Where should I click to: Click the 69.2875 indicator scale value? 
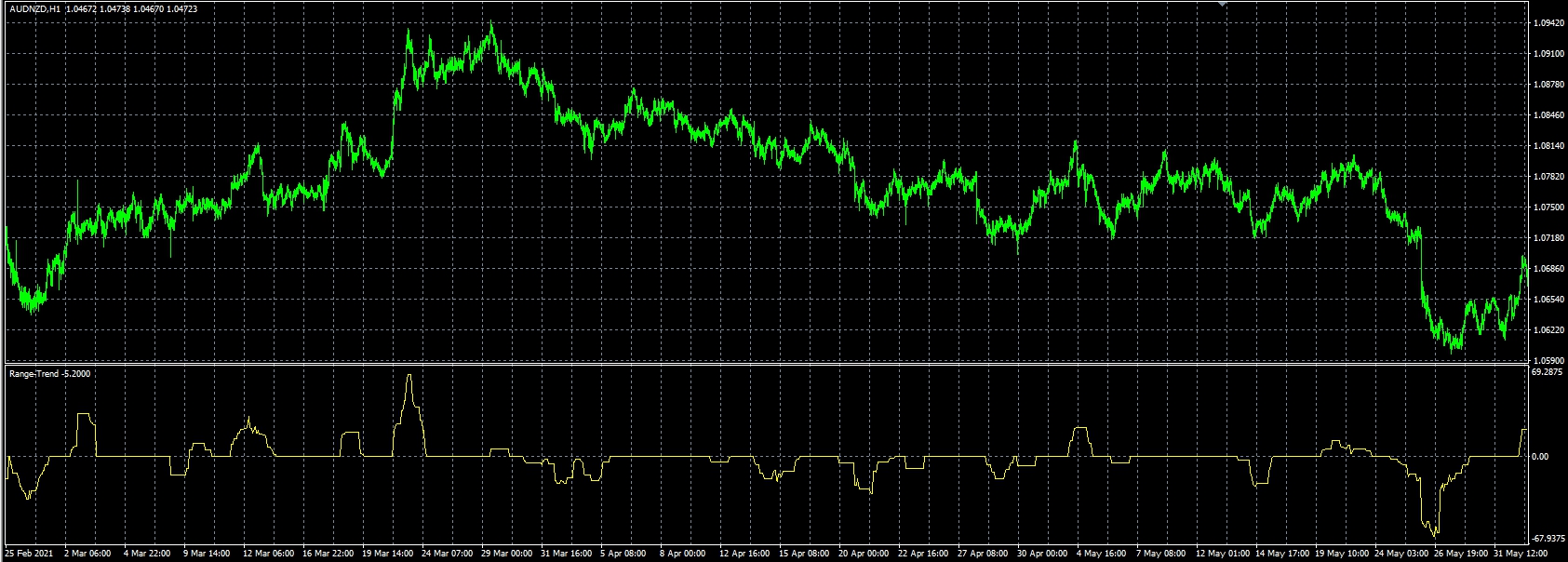click(x=1548, y=371)
